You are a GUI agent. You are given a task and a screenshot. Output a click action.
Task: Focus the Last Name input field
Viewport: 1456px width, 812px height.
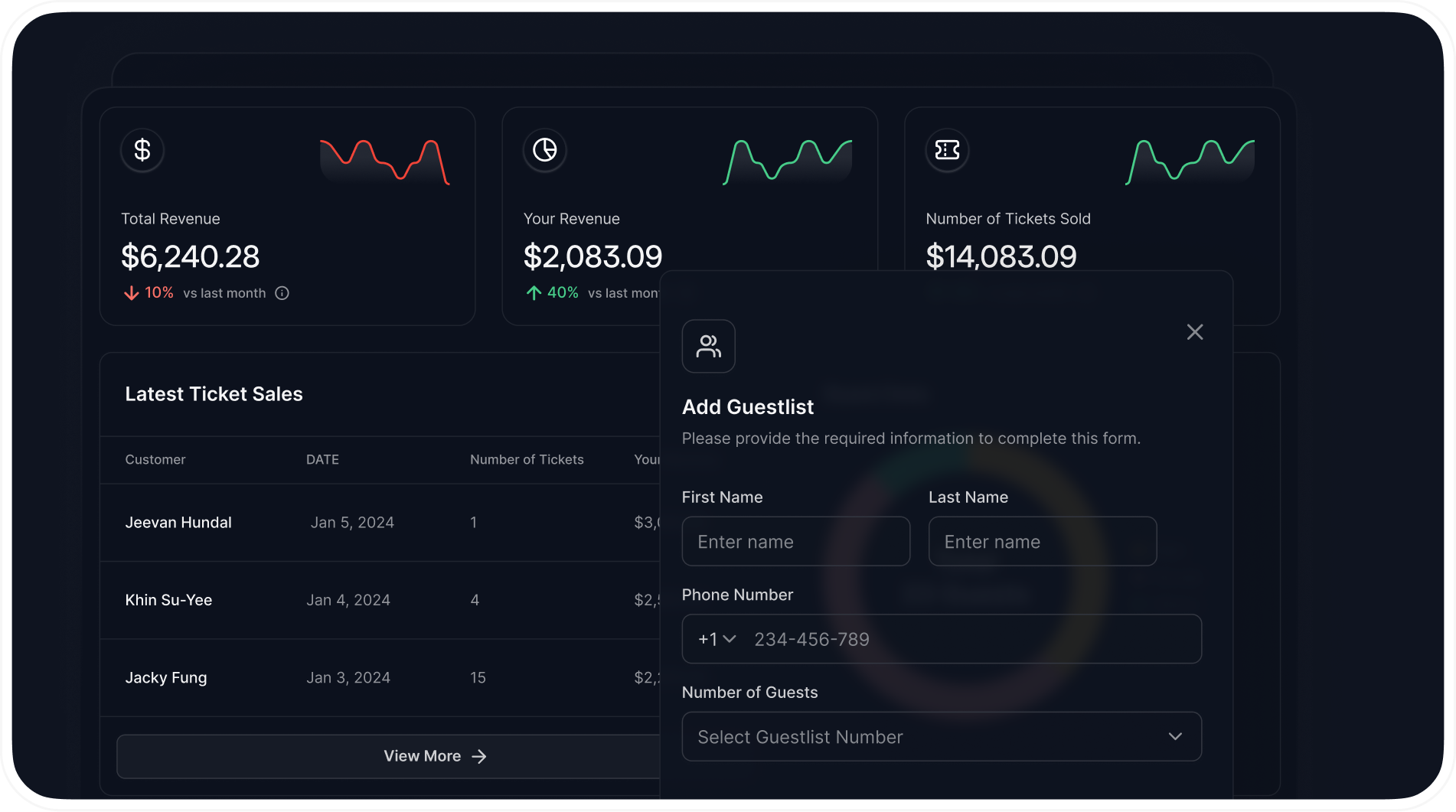(x=1043, y=542)
